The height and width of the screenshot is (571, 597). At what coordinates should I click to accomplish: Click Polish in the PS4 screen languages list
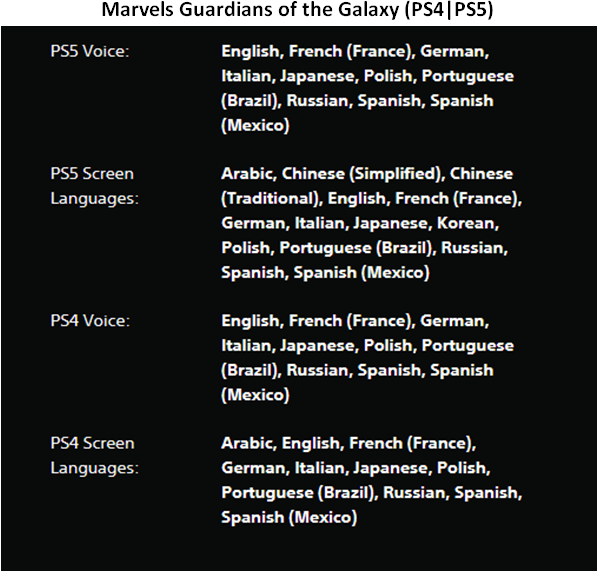coord(463,468)
